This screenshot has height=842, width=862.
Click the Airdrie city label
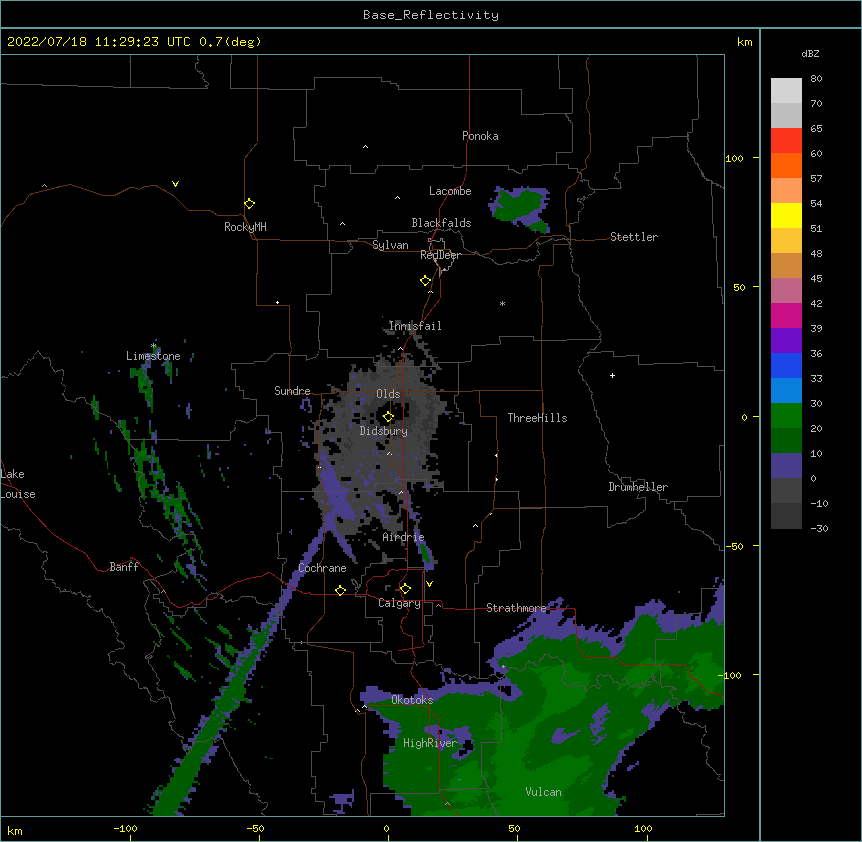click(404, 537)
